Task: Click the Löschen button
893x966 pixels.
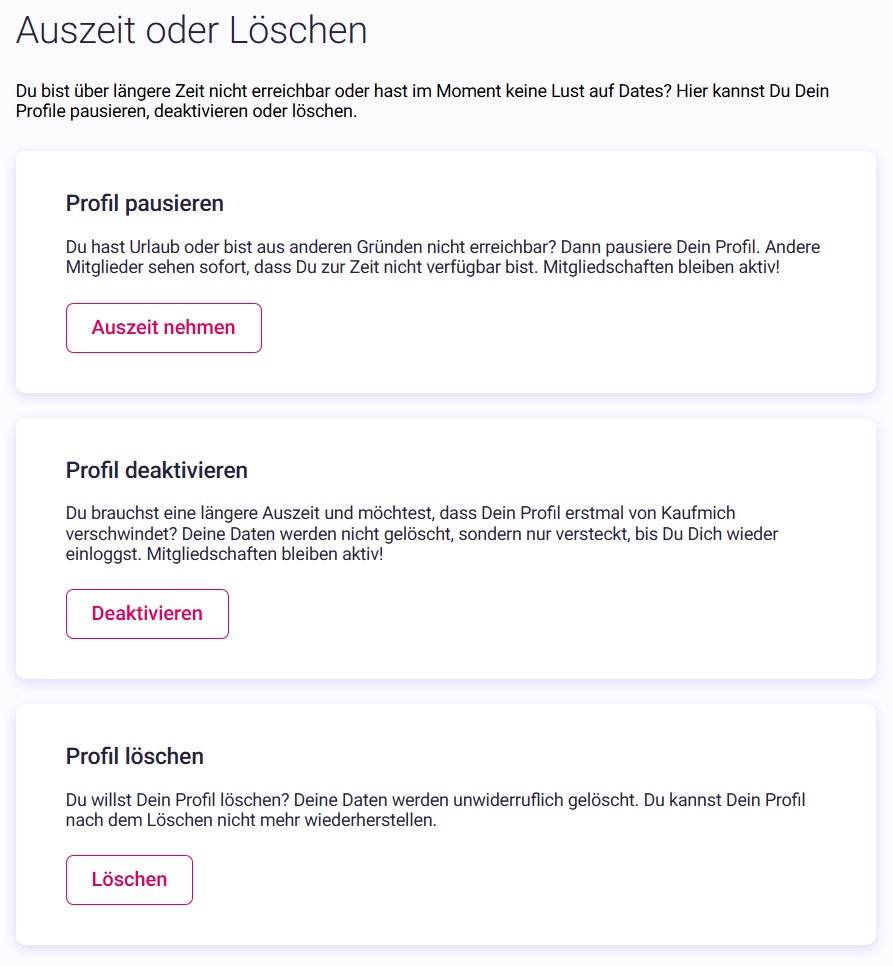Action: pos(129,880)
